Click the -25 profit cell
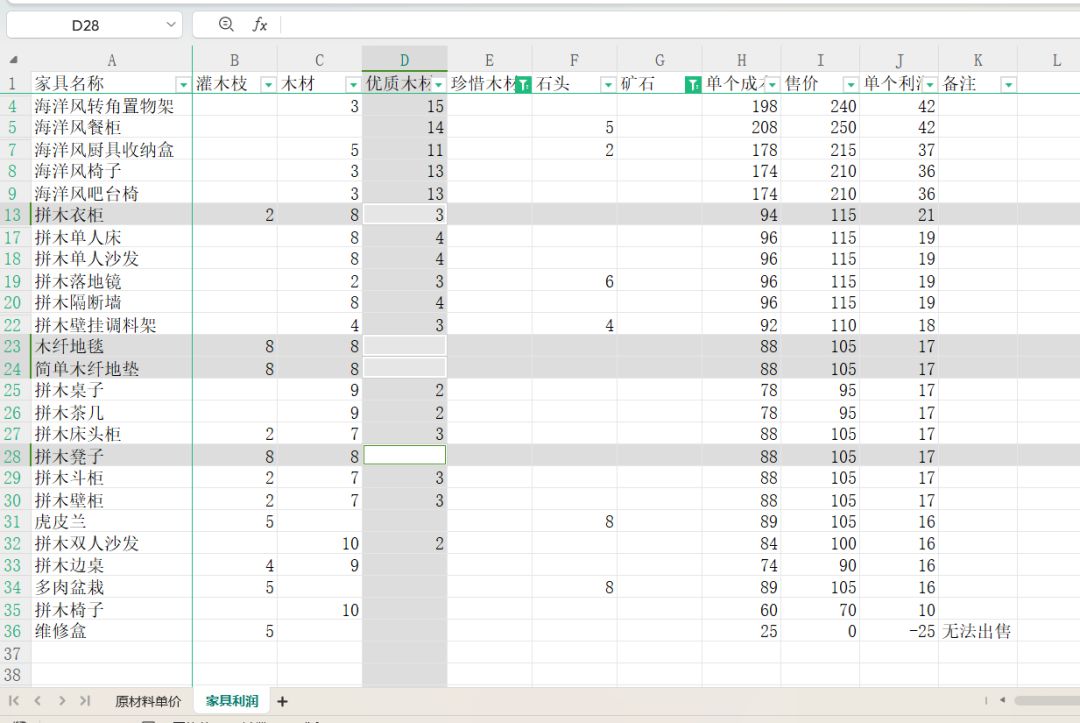The width and height of the screenshot is (1080, 723). coord(899,631)
